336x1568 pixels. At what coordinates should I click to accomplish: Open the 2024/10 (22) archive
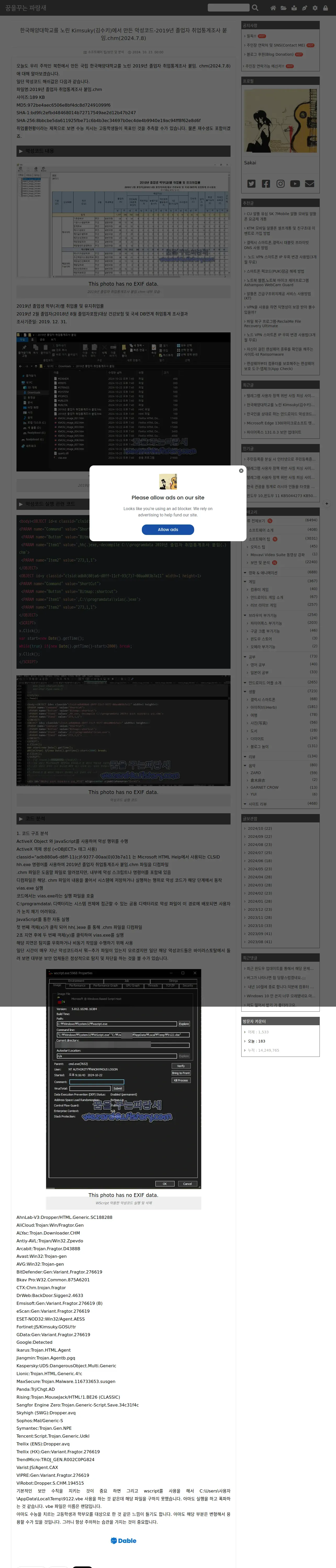coord(260,828)
